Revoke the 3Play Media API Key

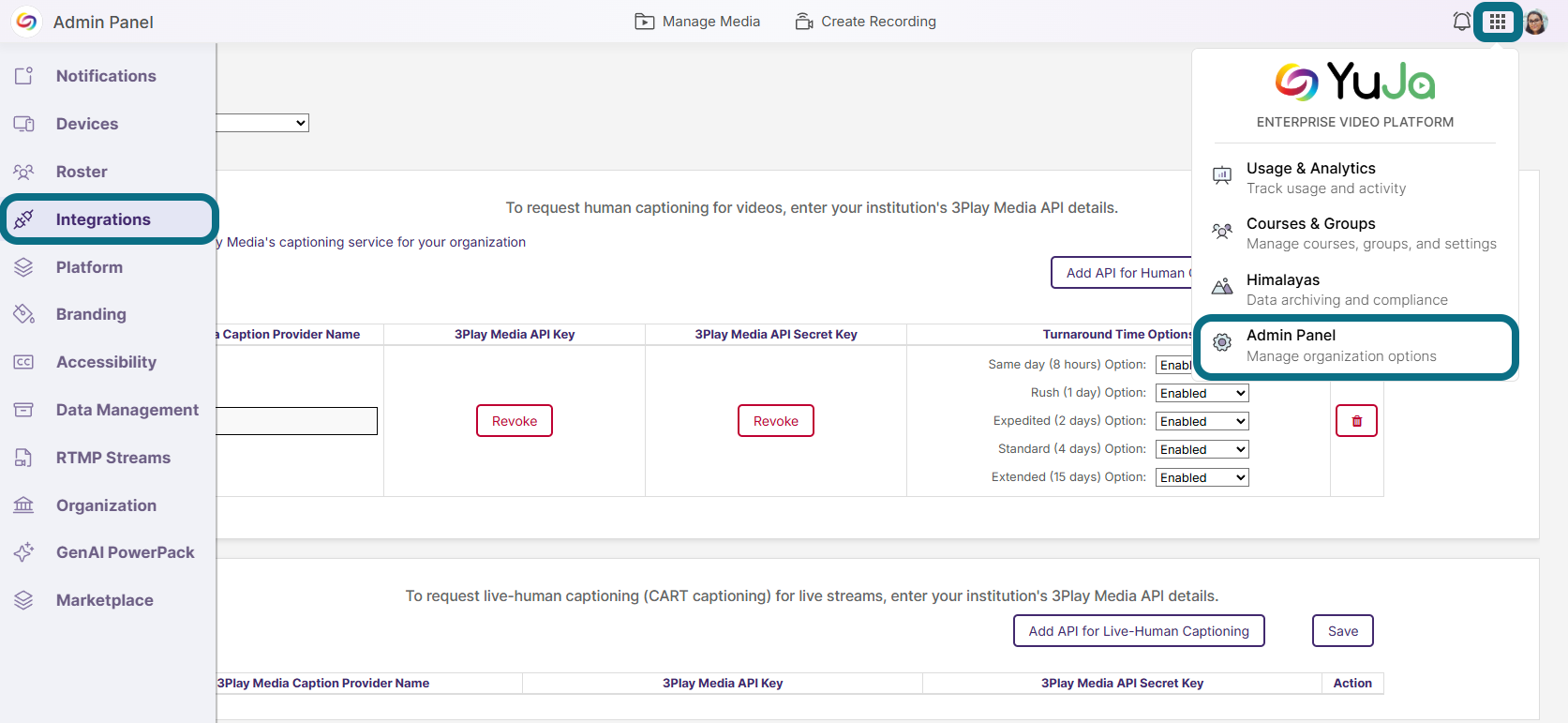pyautogui.click(x=515, y=421)
